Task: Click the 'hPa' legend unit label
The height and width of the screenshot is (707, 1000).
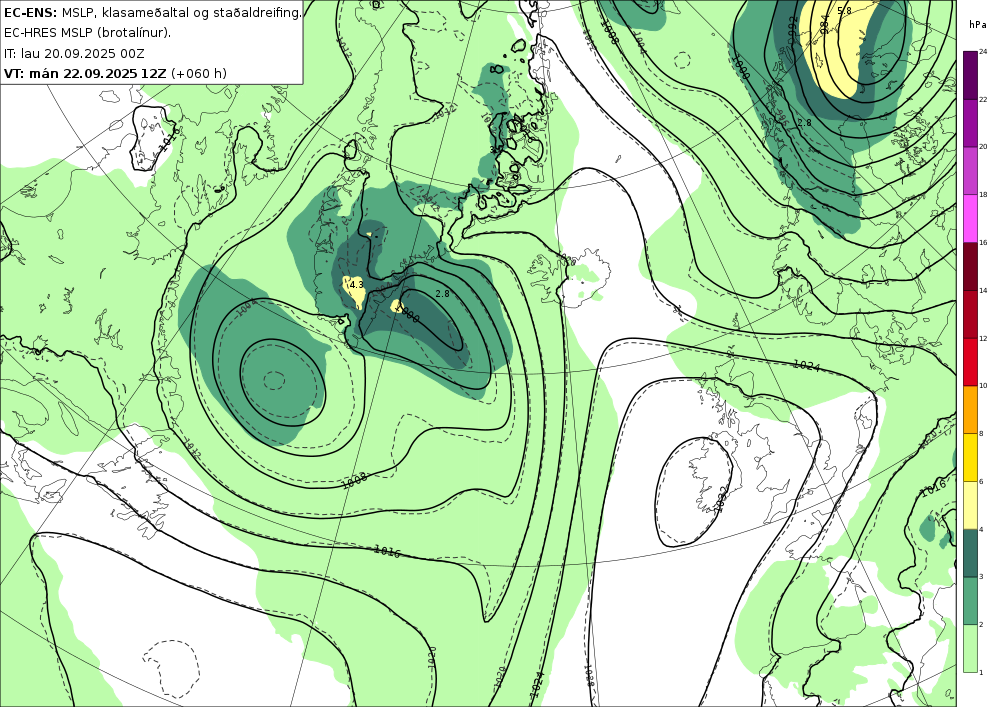Action: (976, 24)
